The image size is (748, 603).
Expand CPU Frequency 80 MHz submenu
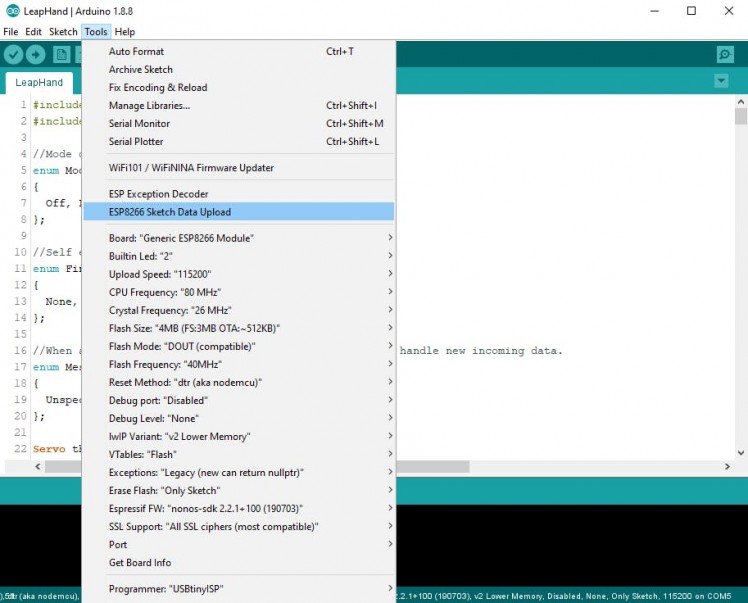click(x=239, y=292)
